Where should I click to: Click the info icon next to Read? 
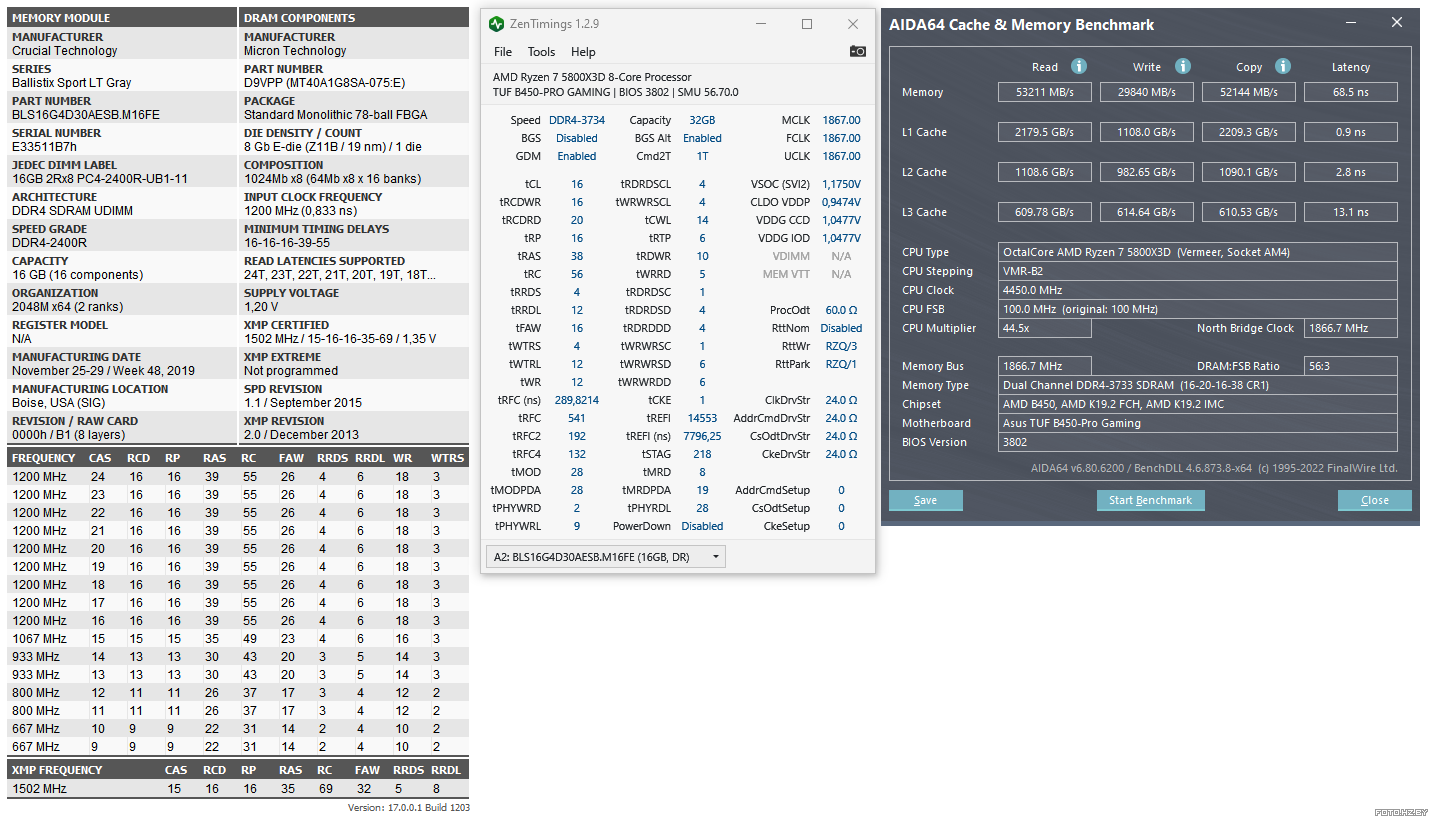1079,66
